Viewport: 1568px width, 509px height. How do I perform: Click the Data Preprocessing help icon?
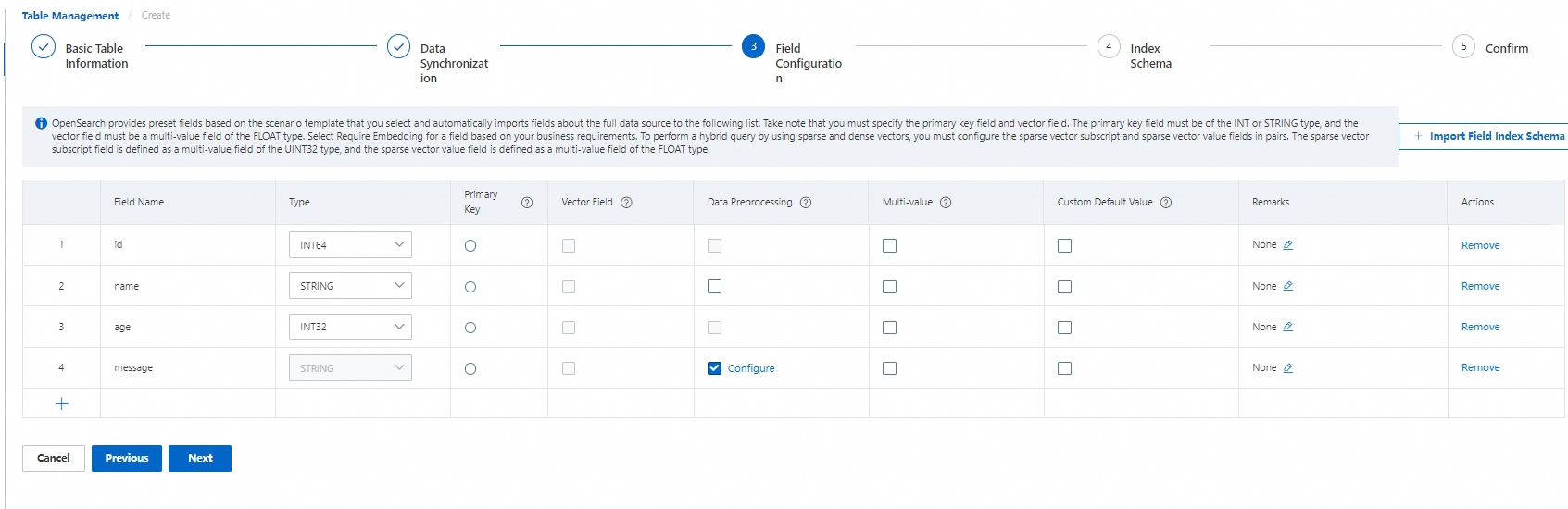(806, 203)
